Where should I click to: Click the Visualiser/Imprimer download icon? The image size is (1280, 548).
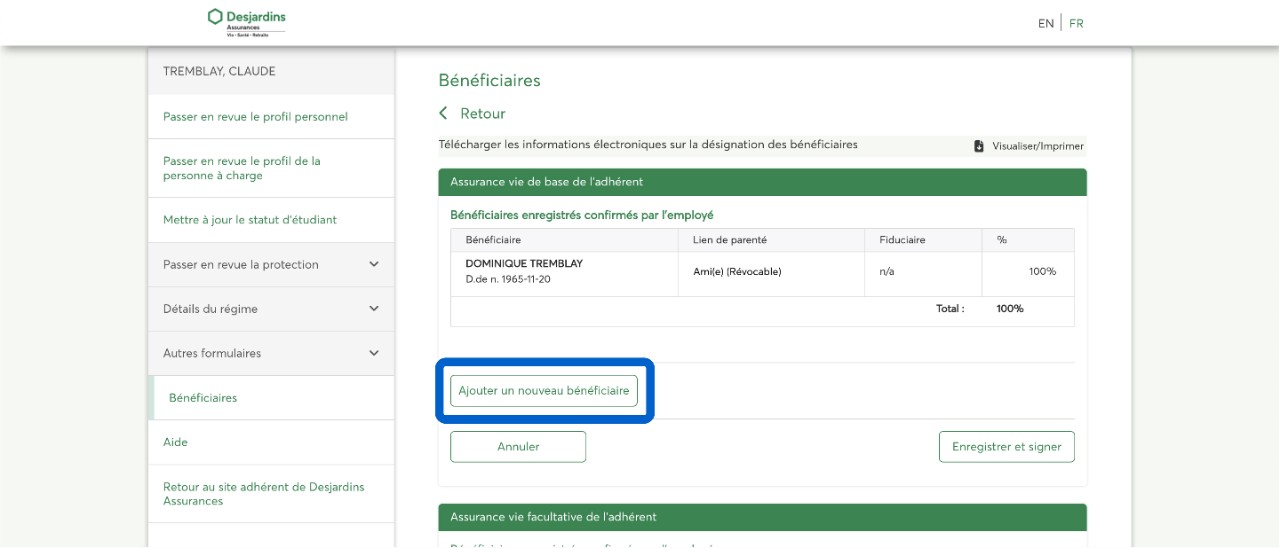point(979,146)
